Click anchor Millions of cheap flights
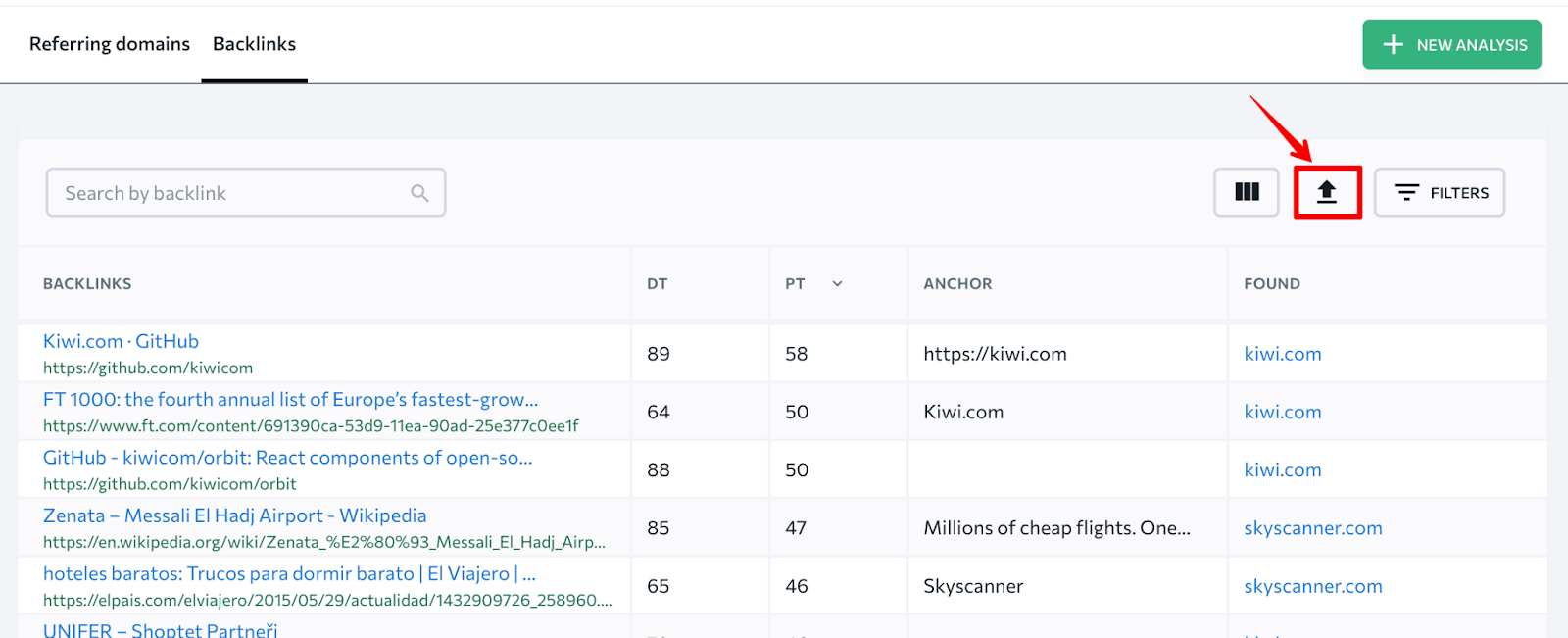 1056,528
